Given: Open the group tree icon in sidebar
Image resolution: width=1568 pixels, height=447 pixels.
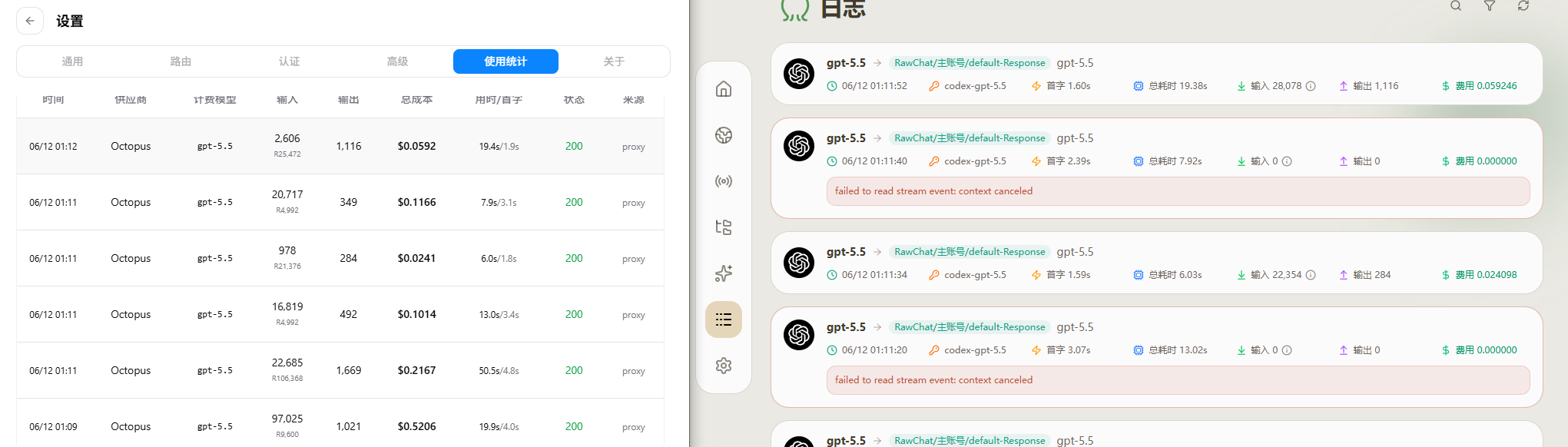Looking at the screenshot, I should [x=724, y=227].
